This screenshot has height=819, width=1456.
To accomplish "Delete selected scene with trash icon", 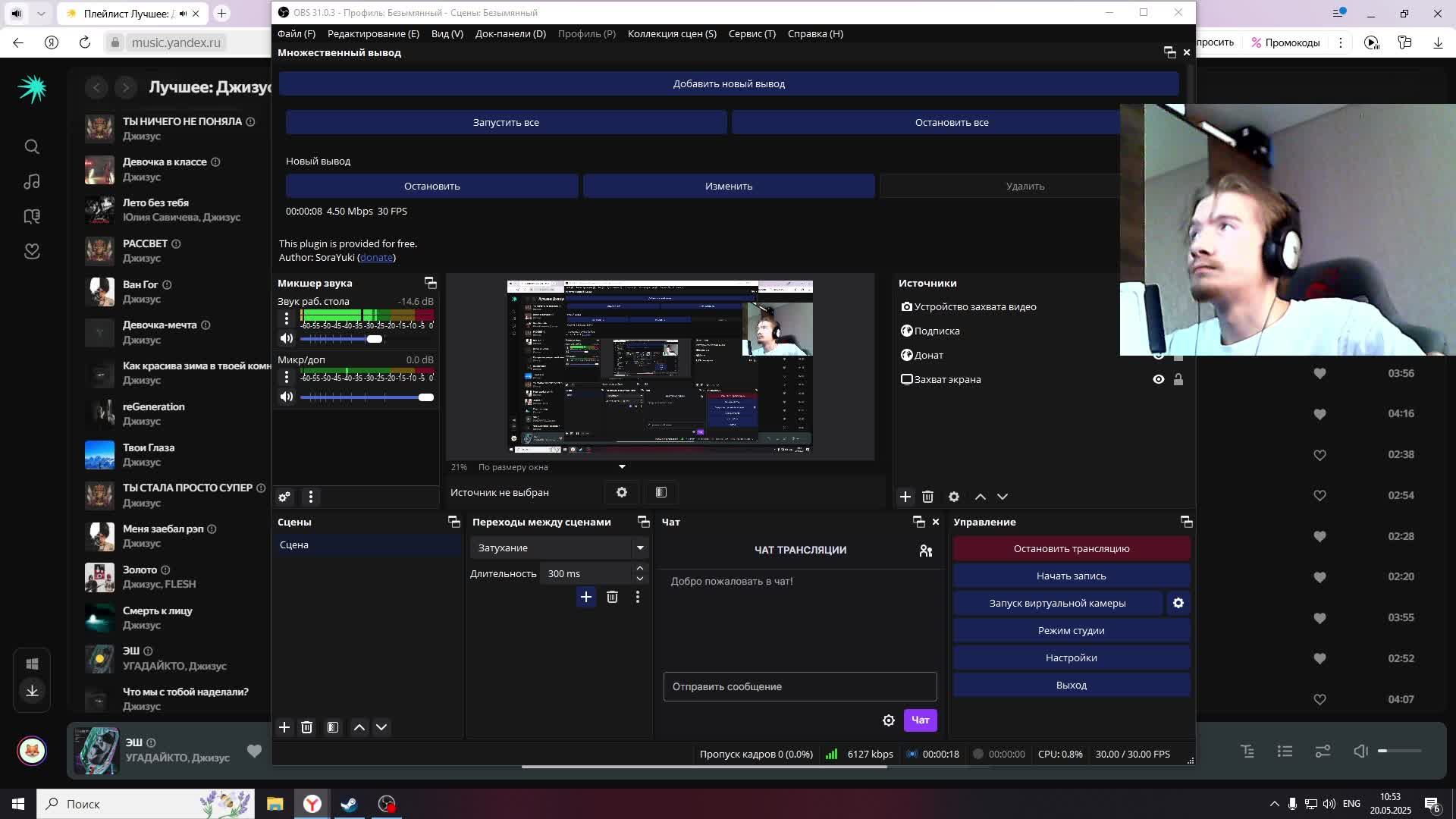I will coord(306,727).
